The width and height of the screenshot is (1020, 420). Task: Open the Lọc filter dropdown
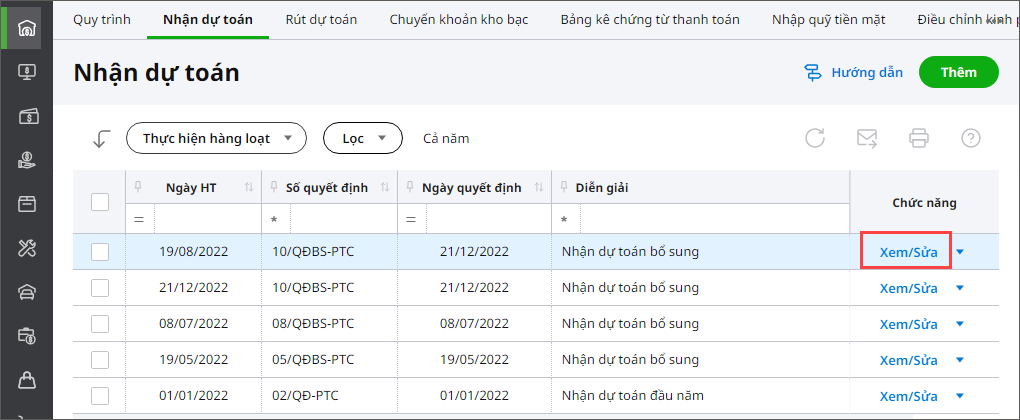362,139
